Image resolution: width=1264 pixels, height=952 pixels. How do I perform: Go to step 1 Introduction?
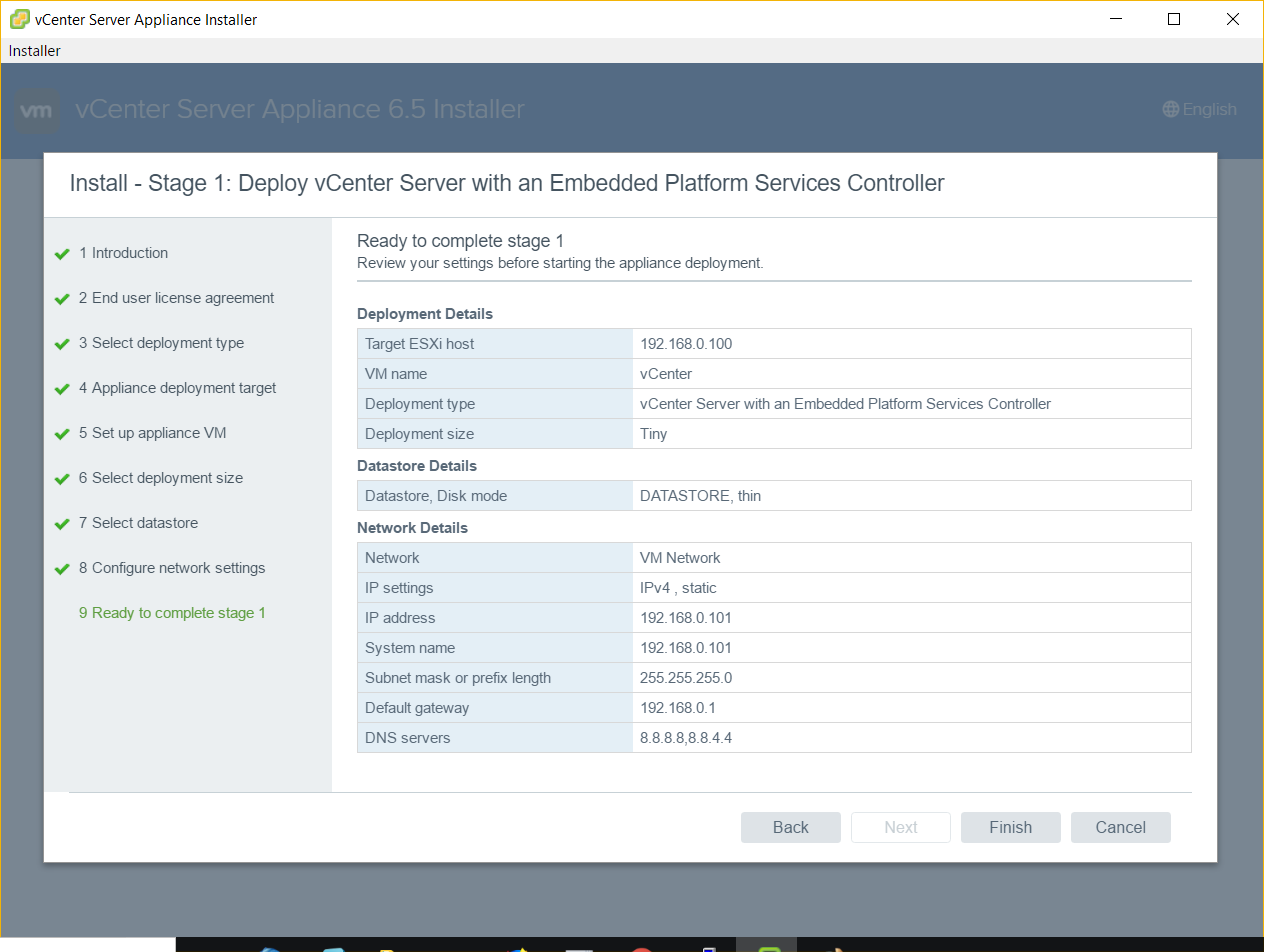(x=124, y=253)
